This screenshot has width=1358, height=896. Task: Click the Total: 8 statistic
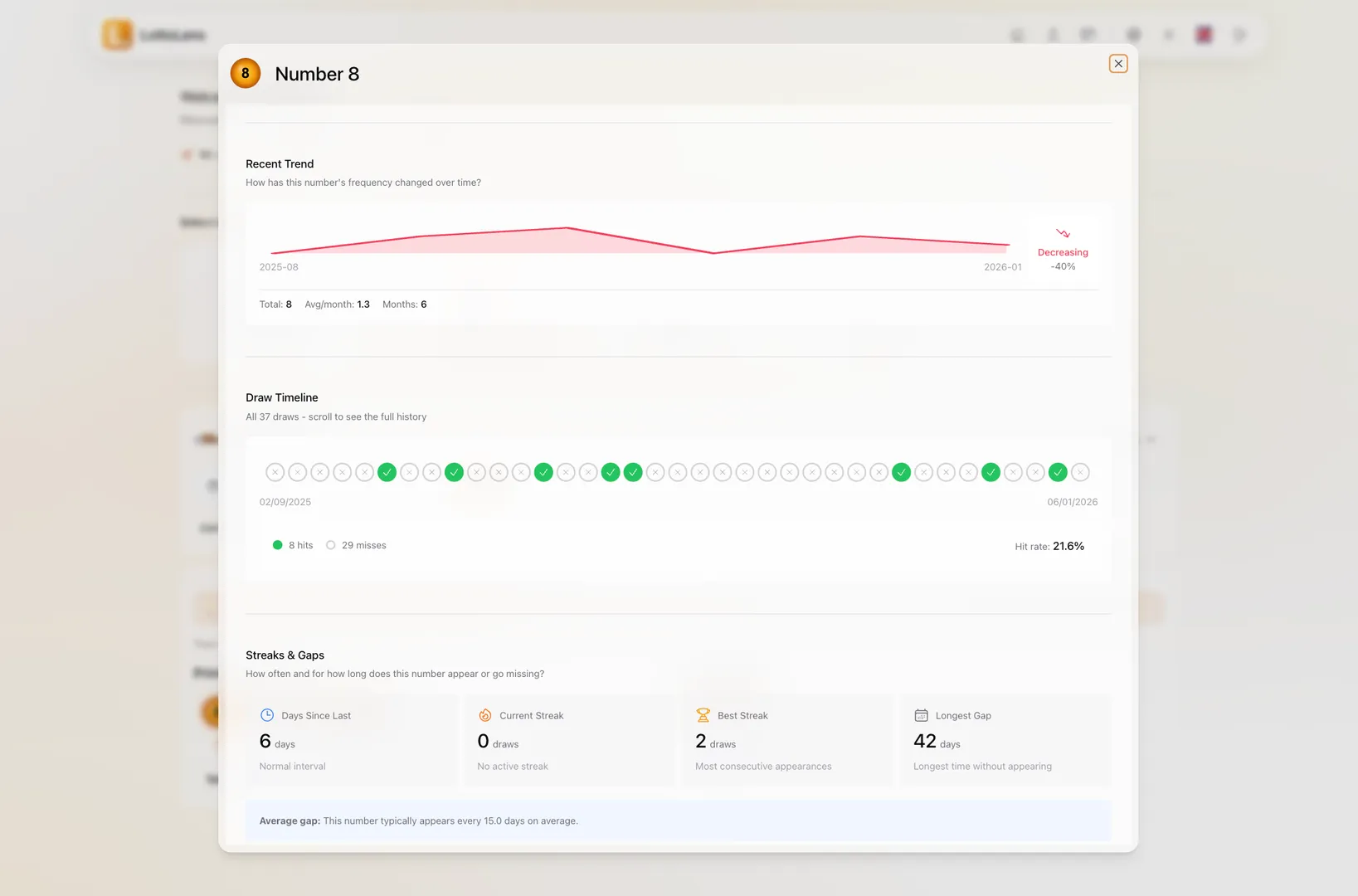[x=275, y=304]
